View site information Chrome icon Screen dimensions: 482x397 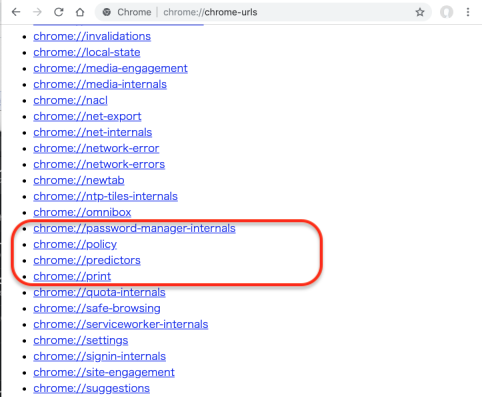[107, 12]
